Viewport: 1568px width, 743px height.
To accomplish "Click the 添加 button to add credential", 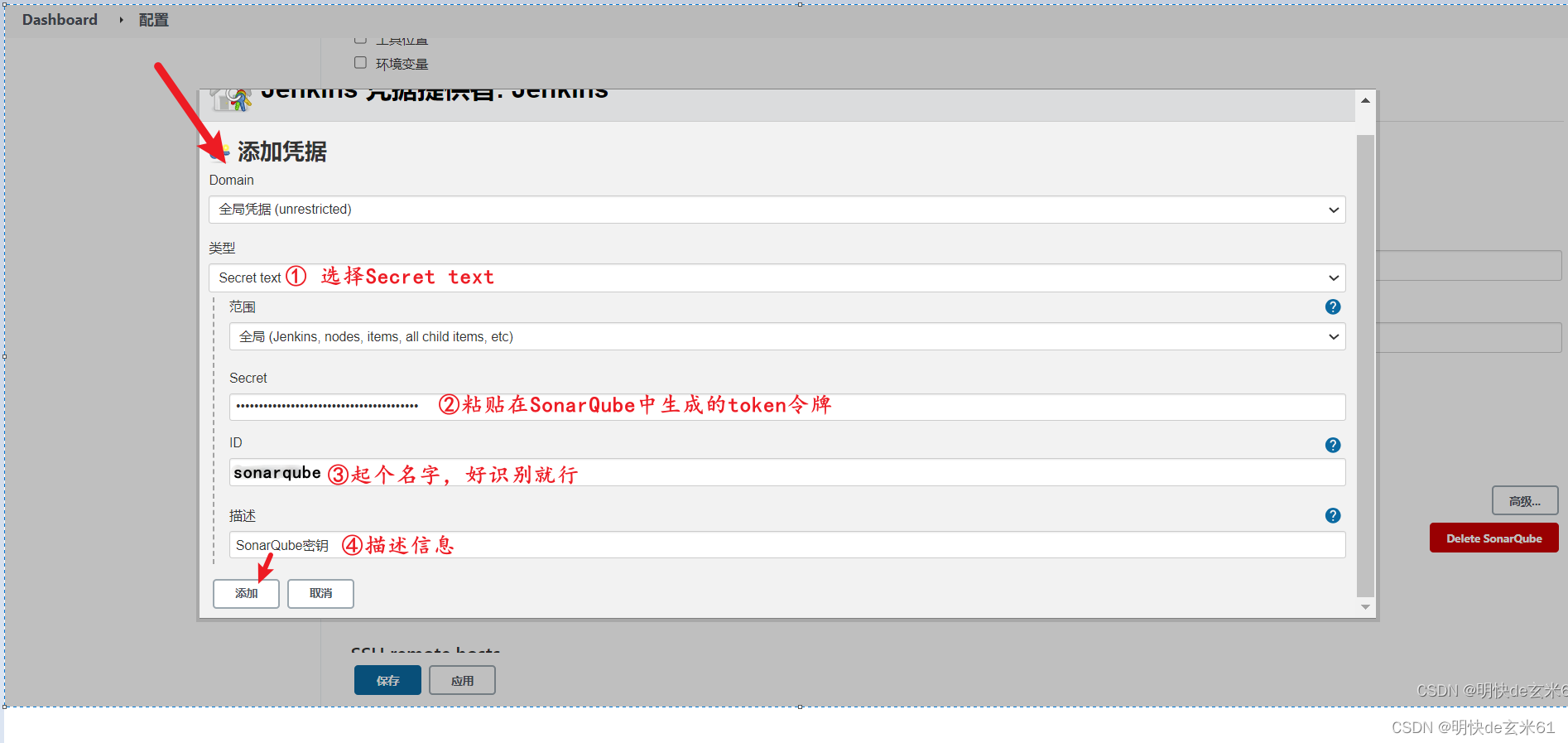I will [x=246, y=594].
